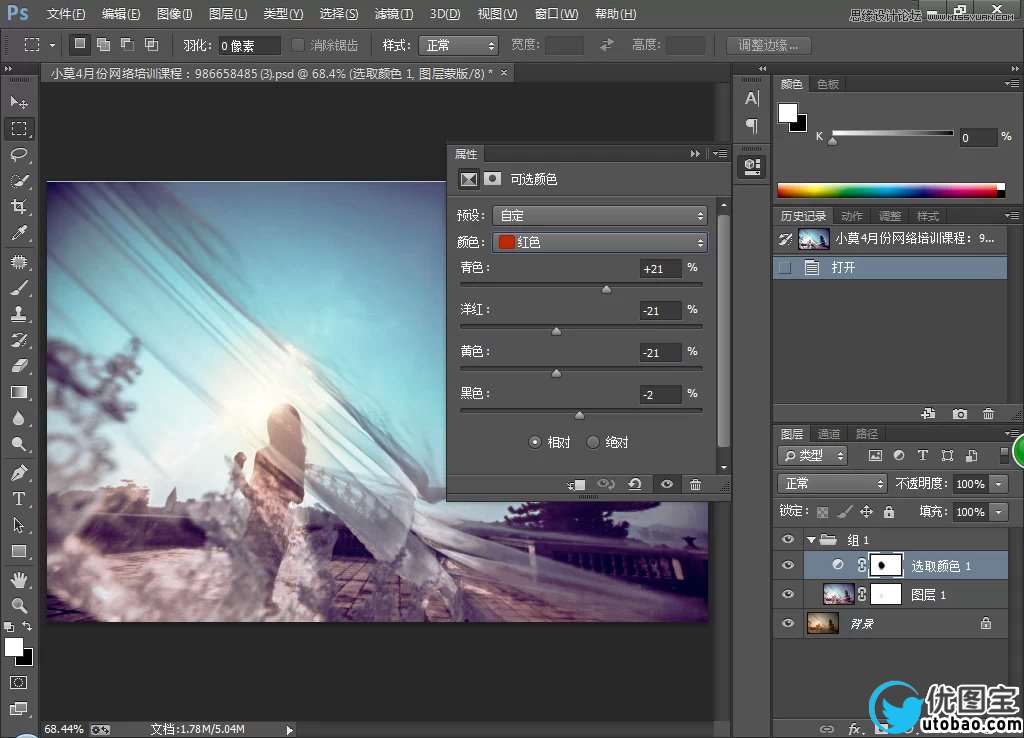Select the Eyedropper tool

[19, 233]
